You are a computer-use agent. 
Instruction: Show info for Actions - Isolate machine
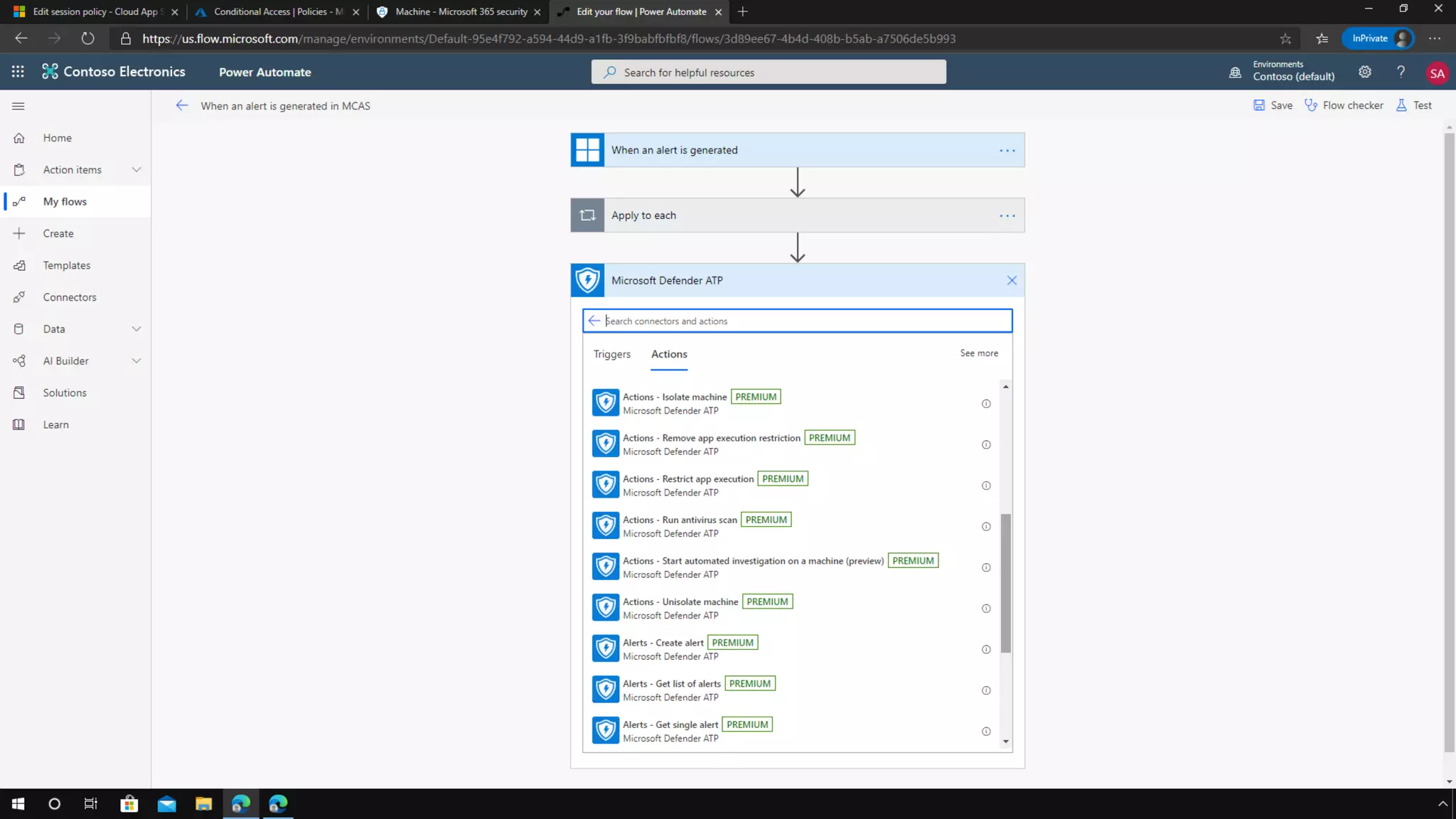(x=986, y=404)
